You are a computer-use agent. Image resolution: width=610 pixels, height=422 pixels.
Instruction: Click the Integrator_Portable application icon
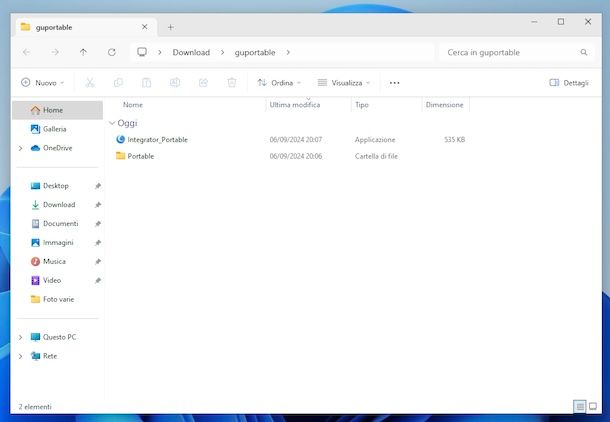click(x=121, y=139)
